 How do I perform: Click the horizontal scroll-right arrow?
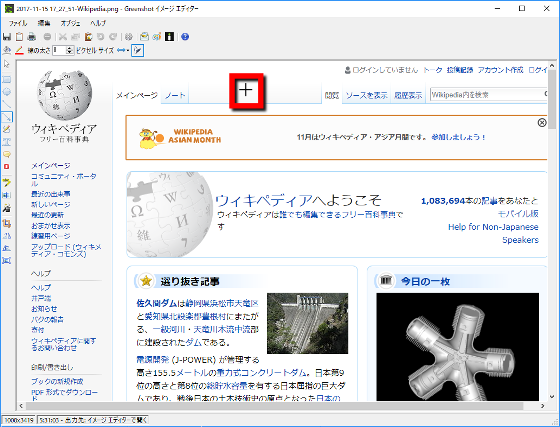click(543, 406)
